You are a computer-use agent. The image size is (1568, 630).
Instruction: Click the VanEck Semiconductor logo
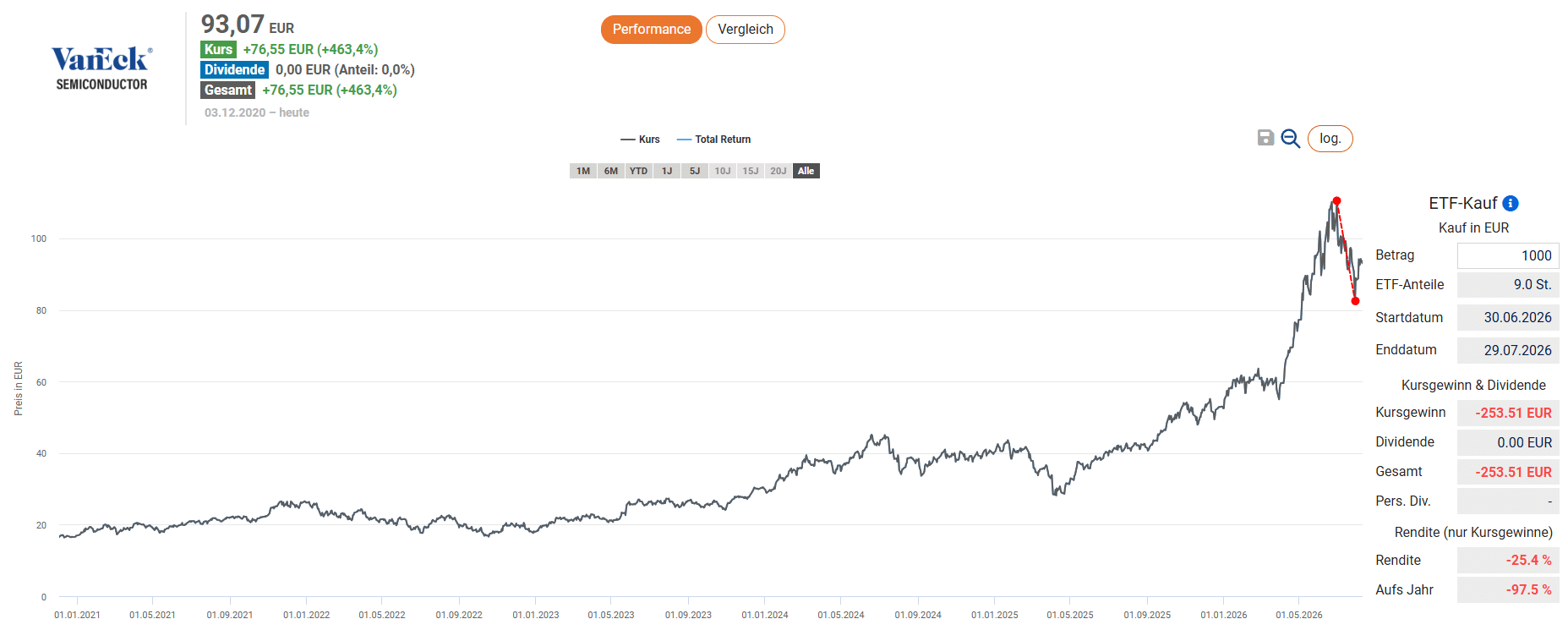[x=101, y=68]
